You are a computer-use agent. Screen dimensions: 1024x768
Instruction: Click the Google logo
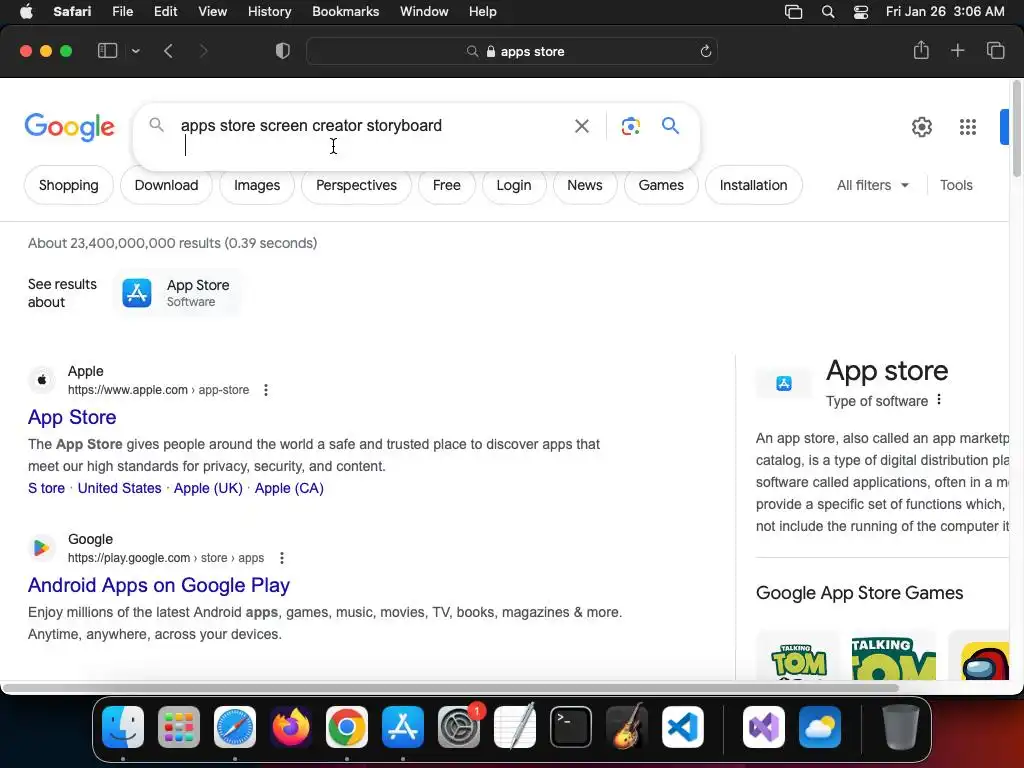pyautogui.click(x=69, y=127)
